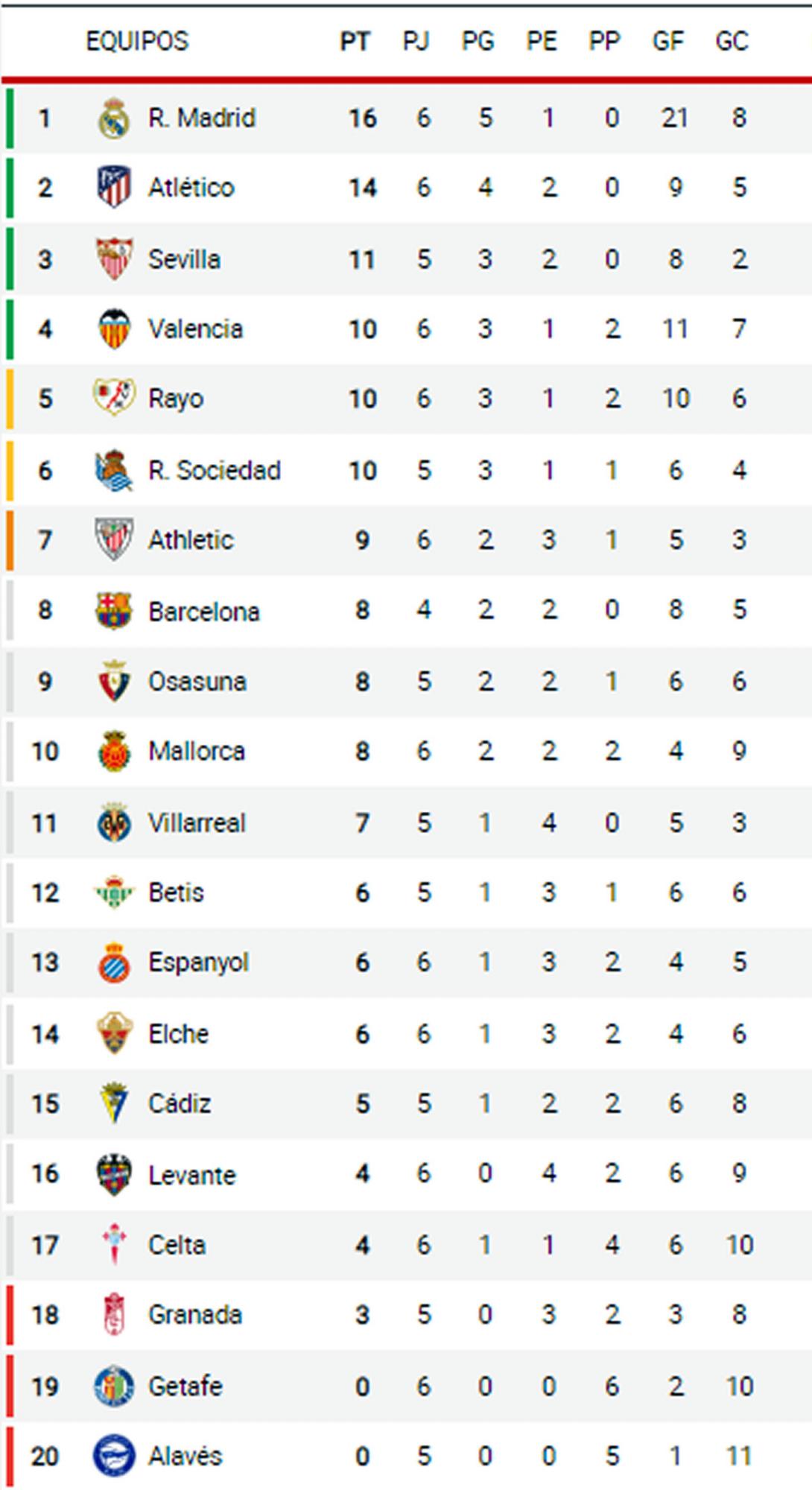Select the PJ column header
812x1490 pixels.
[x=416, y=41]
